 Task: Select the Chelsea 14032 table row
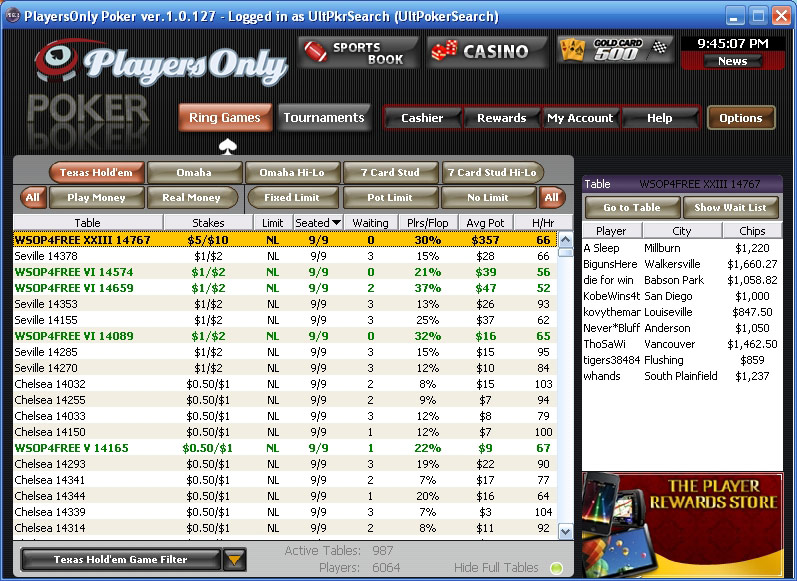tap(285, 384)
